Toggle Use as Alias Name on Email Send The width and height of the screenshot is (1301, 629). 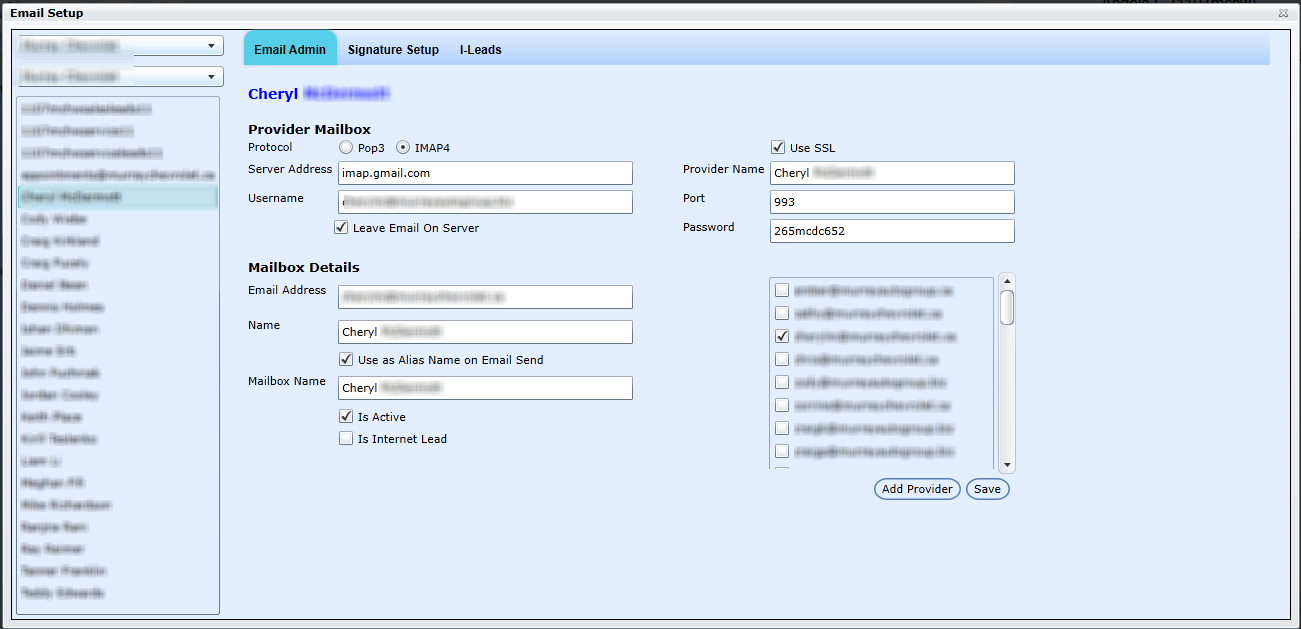pyautogui.click(x=346, y=360)
